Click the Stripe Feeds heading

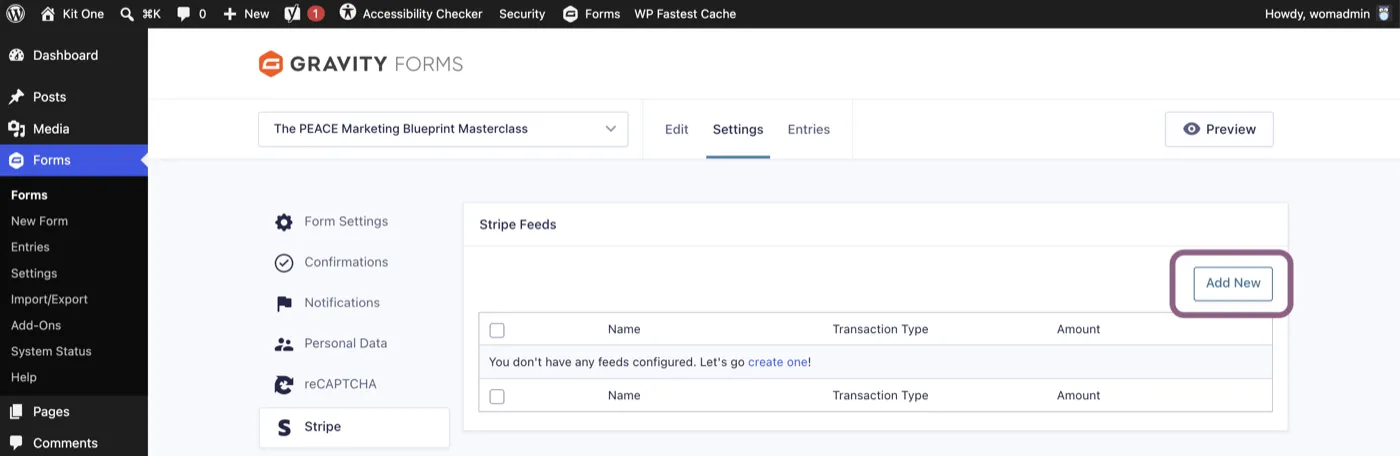pos(518,224)
